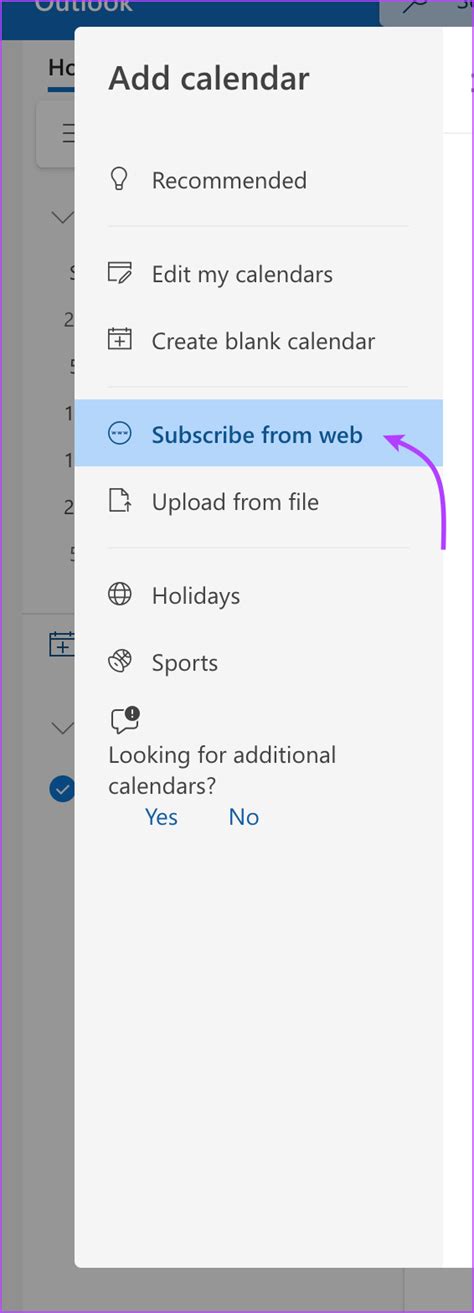Screen dimensions: 474x1313
Task: Answer No to additional calendars question
Action: click(244, 817)
